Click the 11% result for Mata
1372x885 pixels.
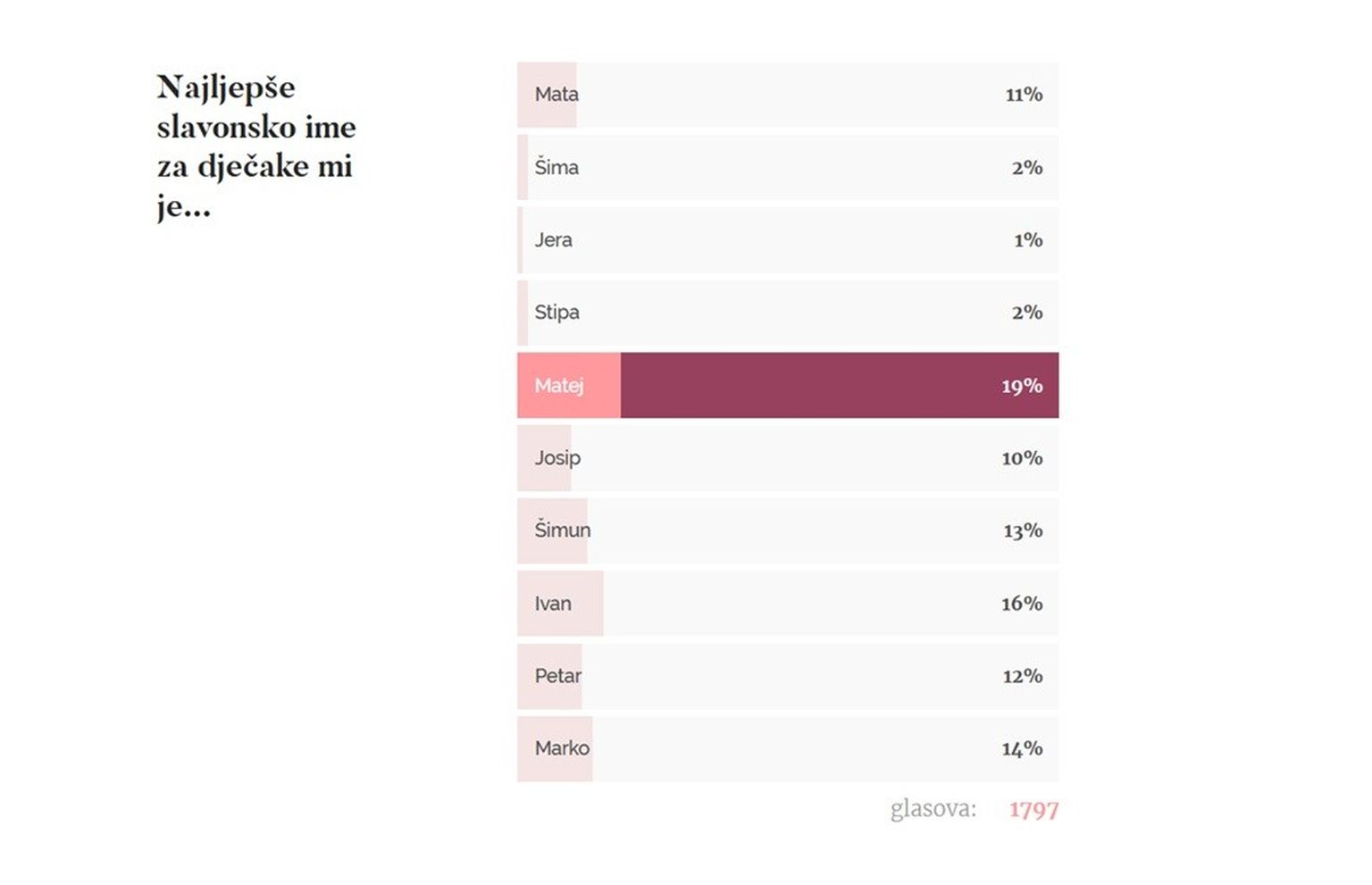[x=1024, y=95]
